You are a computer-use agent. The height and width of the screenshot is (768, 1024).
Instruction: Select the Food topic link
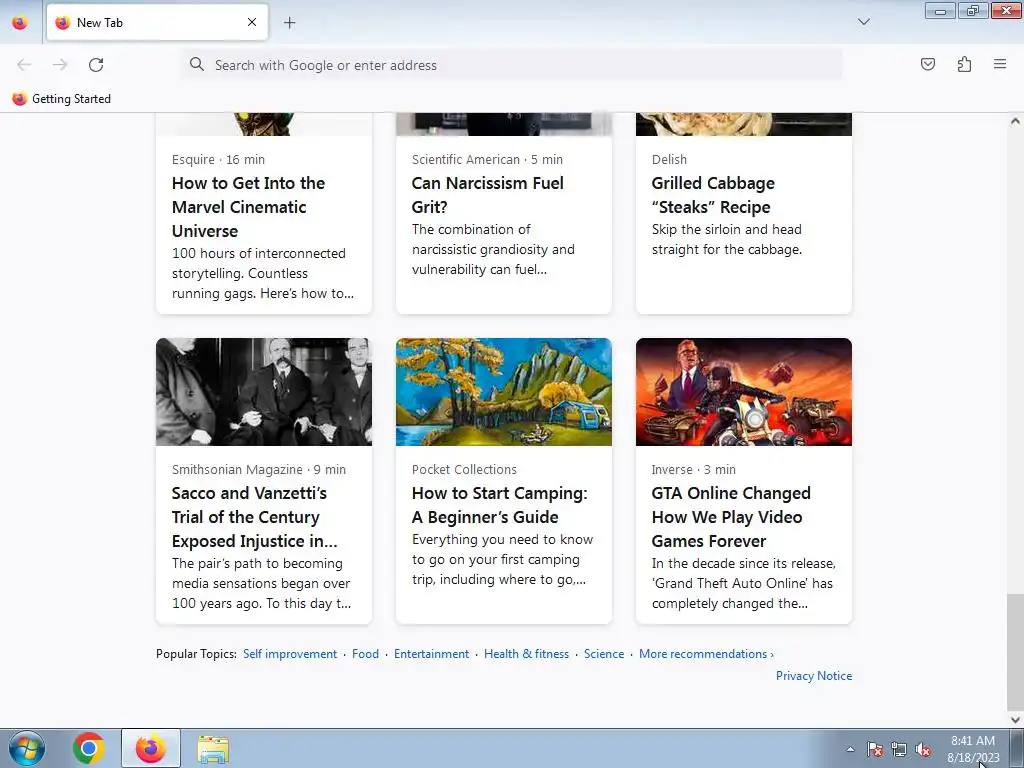pyautogui.click(x=365, y=654)
